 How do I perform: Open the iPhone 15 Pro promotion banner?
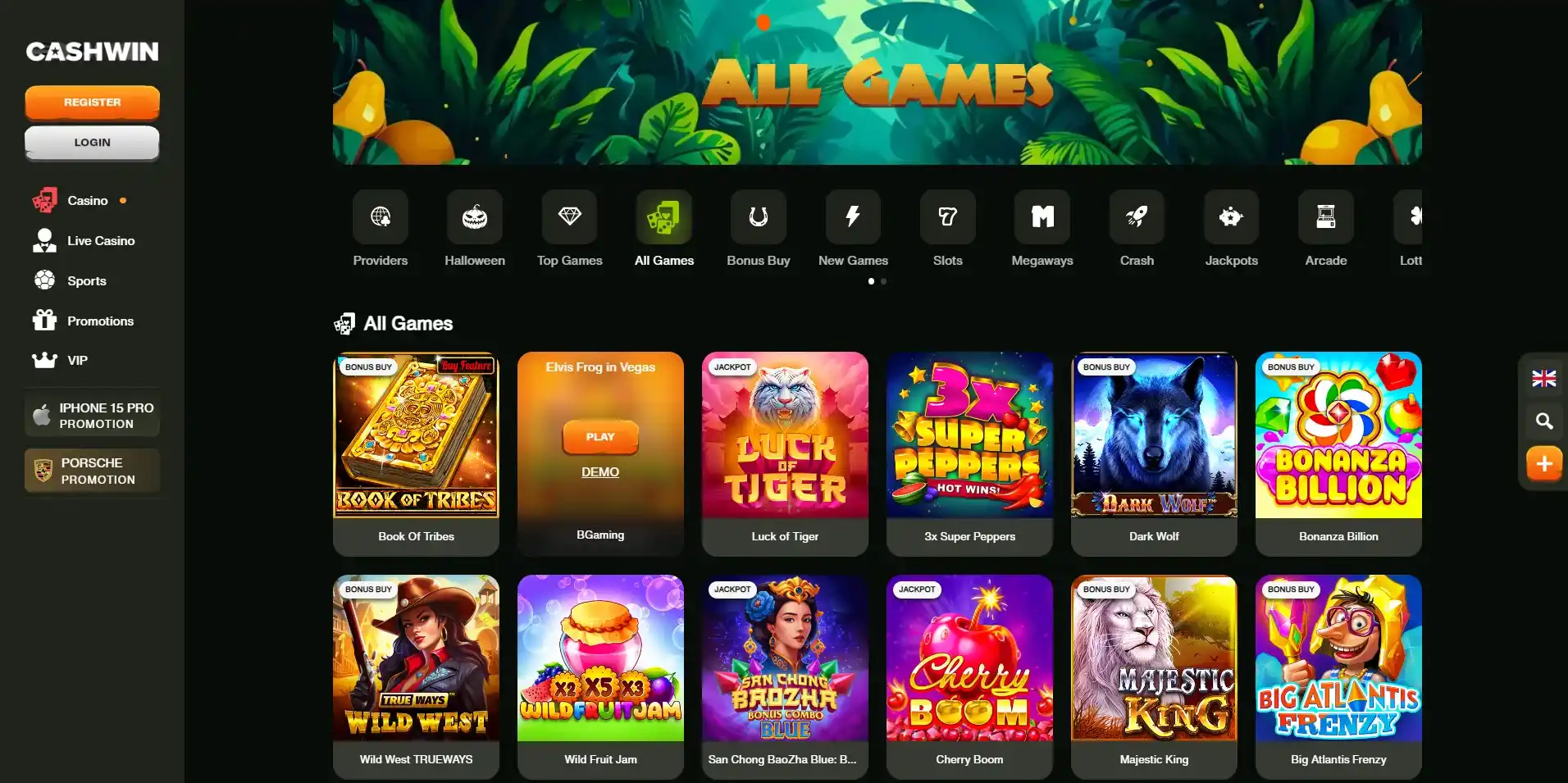click(92, 416)
